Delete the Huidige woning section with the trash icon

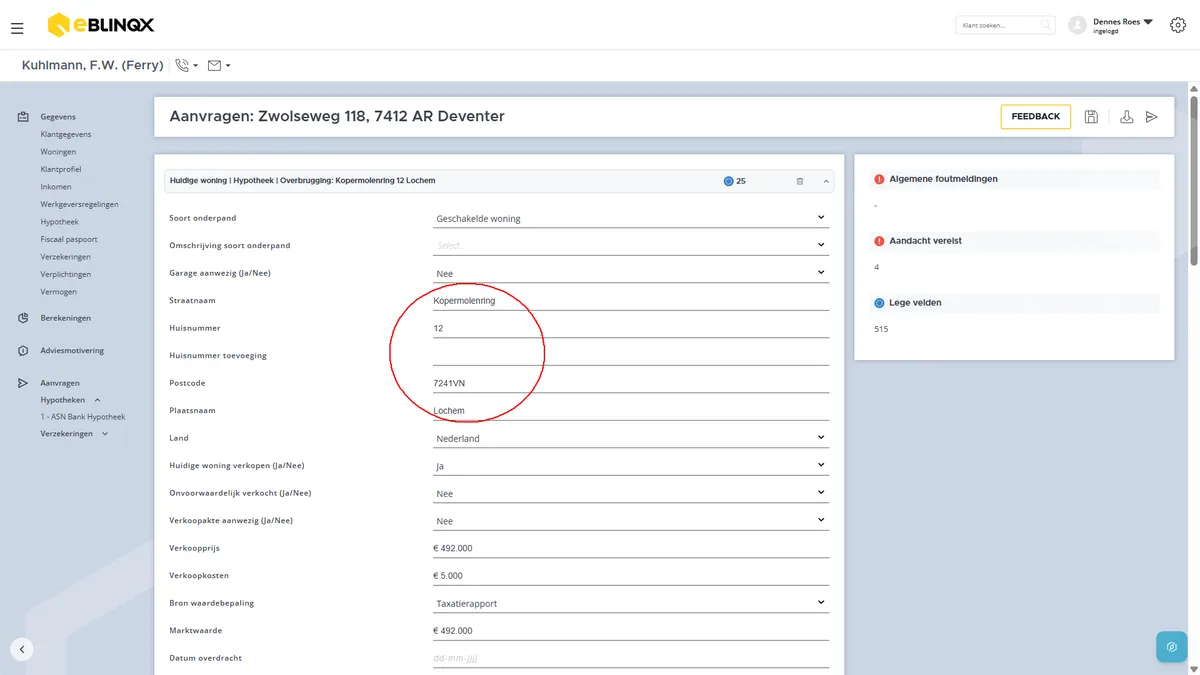click(799, 181)
